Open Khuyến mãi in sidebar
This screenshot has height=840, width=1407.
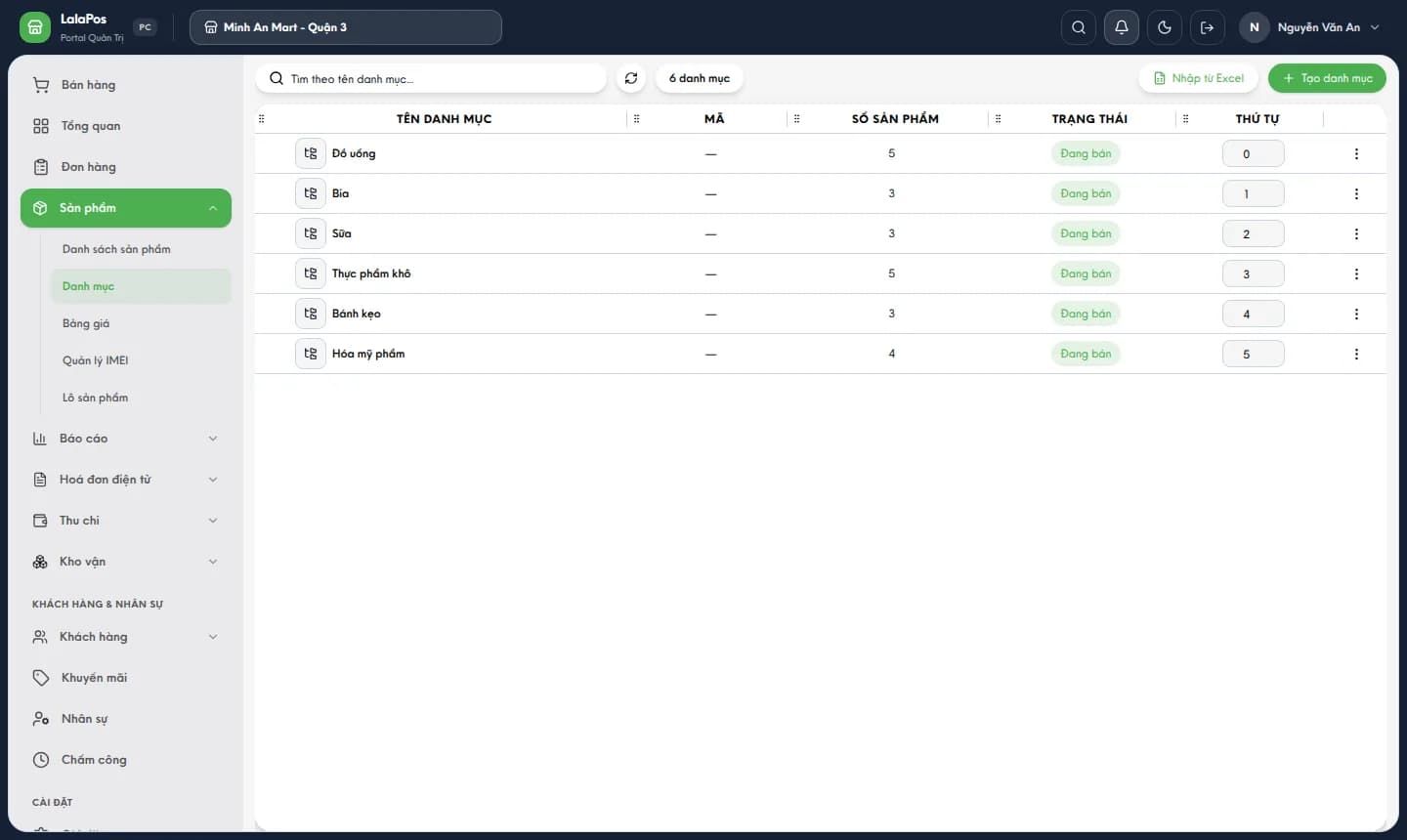point(126,678)
